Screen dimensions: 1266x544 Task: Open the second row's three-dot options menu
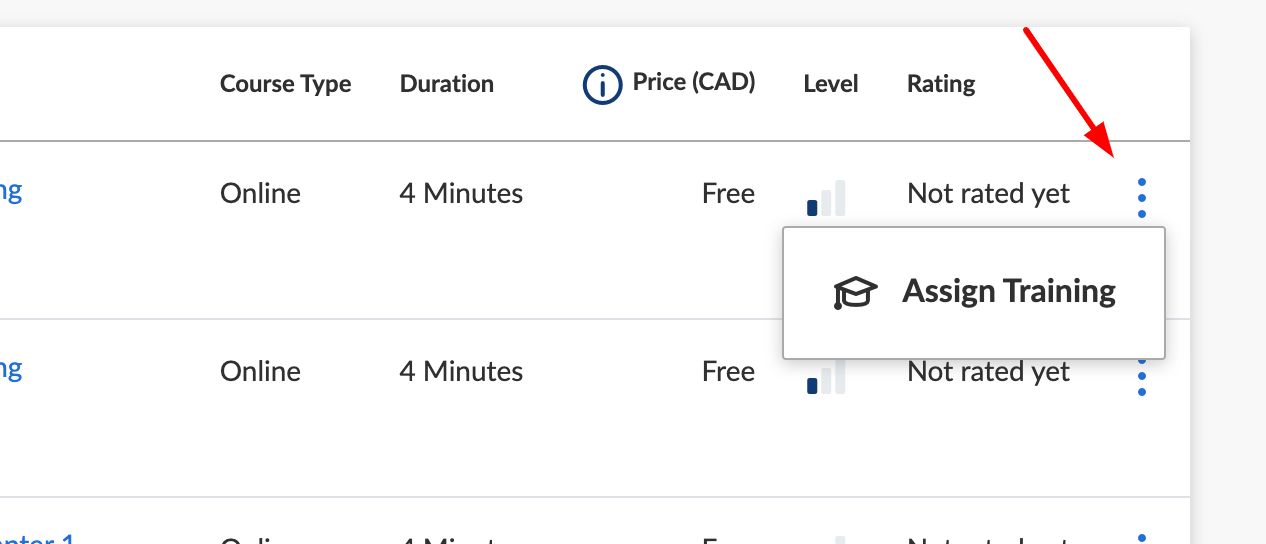tap(1142, 377)
